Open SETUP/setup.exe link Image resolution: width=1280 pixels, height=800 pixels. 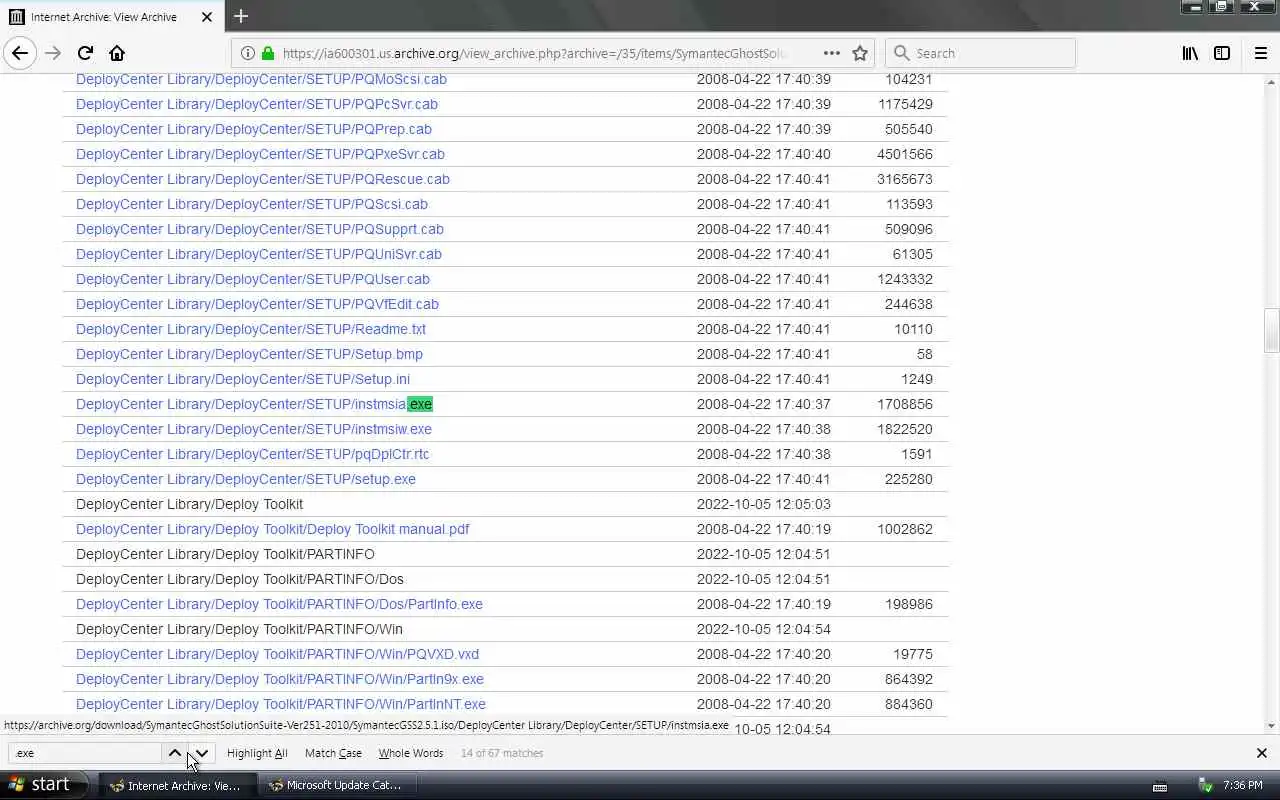coord(246,479)
